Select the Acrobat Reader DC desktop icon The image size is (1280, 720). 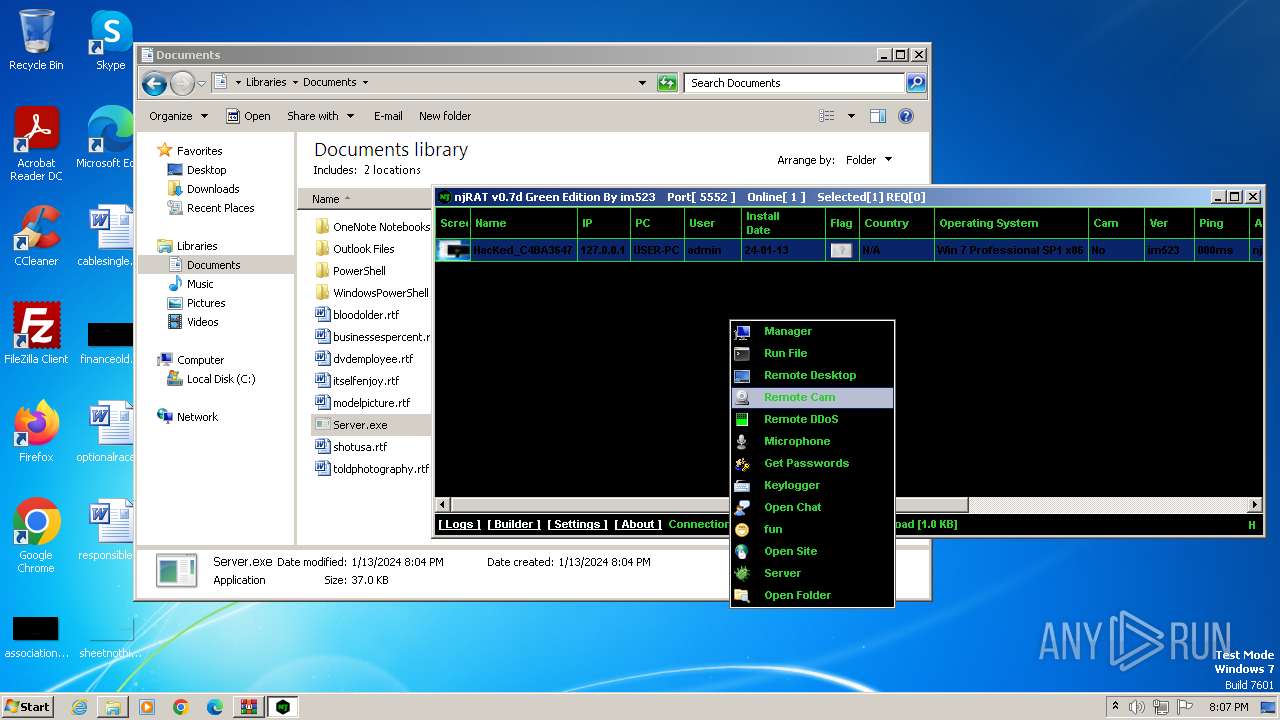36,145
